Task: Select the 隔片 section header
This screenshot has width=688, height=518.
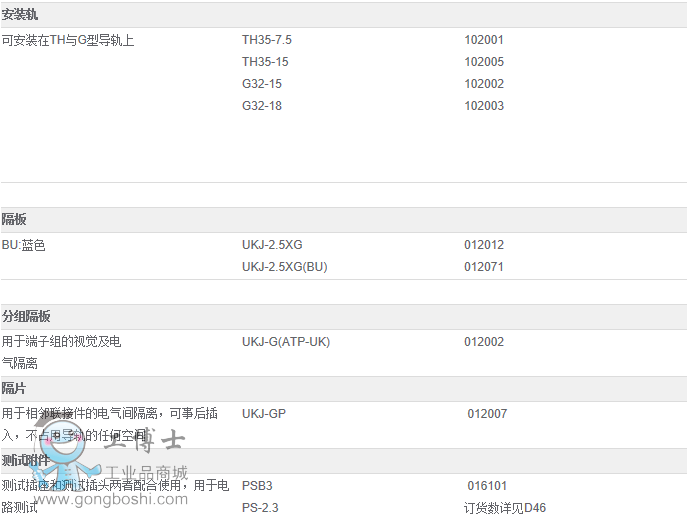Action: click(14, 389)
